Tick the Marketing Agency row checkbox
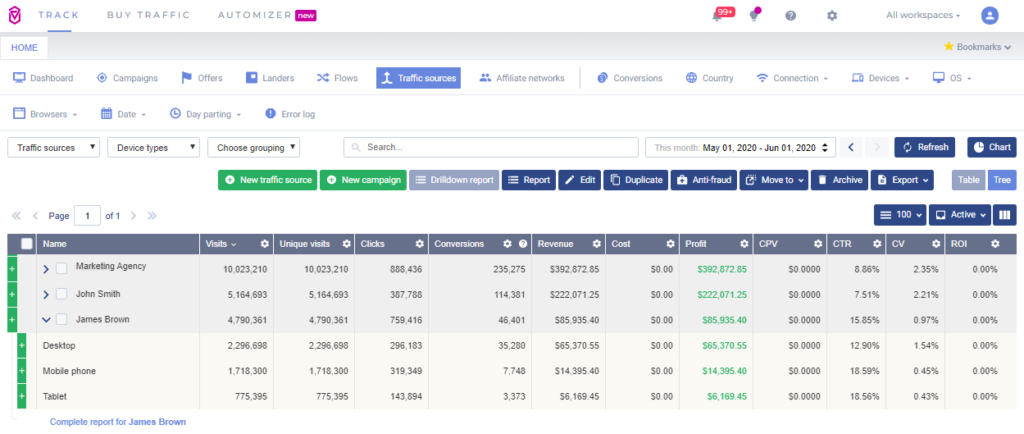Screen dimensions: 1024x434 [62, 268]
